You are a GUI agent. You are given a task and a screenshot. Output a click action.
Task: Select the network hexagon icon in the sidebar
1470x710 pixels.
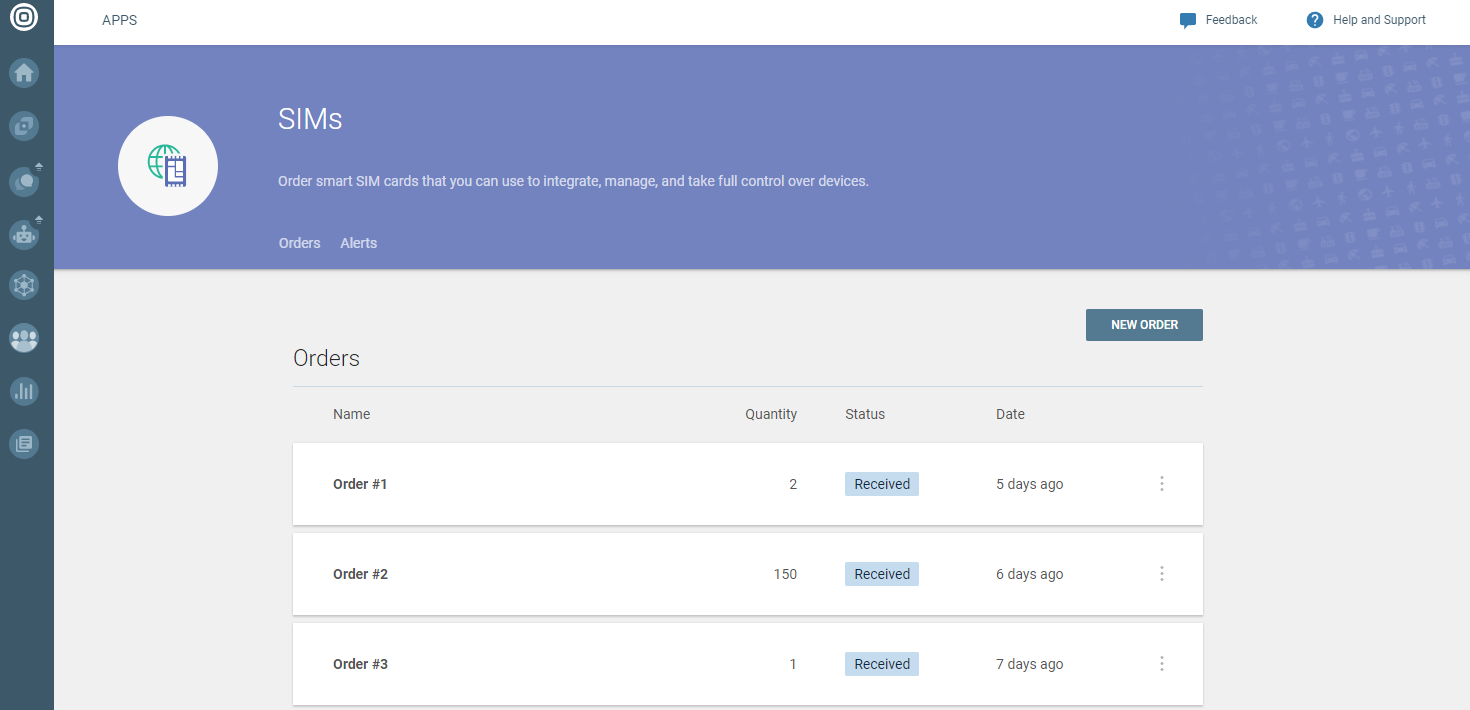click(x=24, y=285)
